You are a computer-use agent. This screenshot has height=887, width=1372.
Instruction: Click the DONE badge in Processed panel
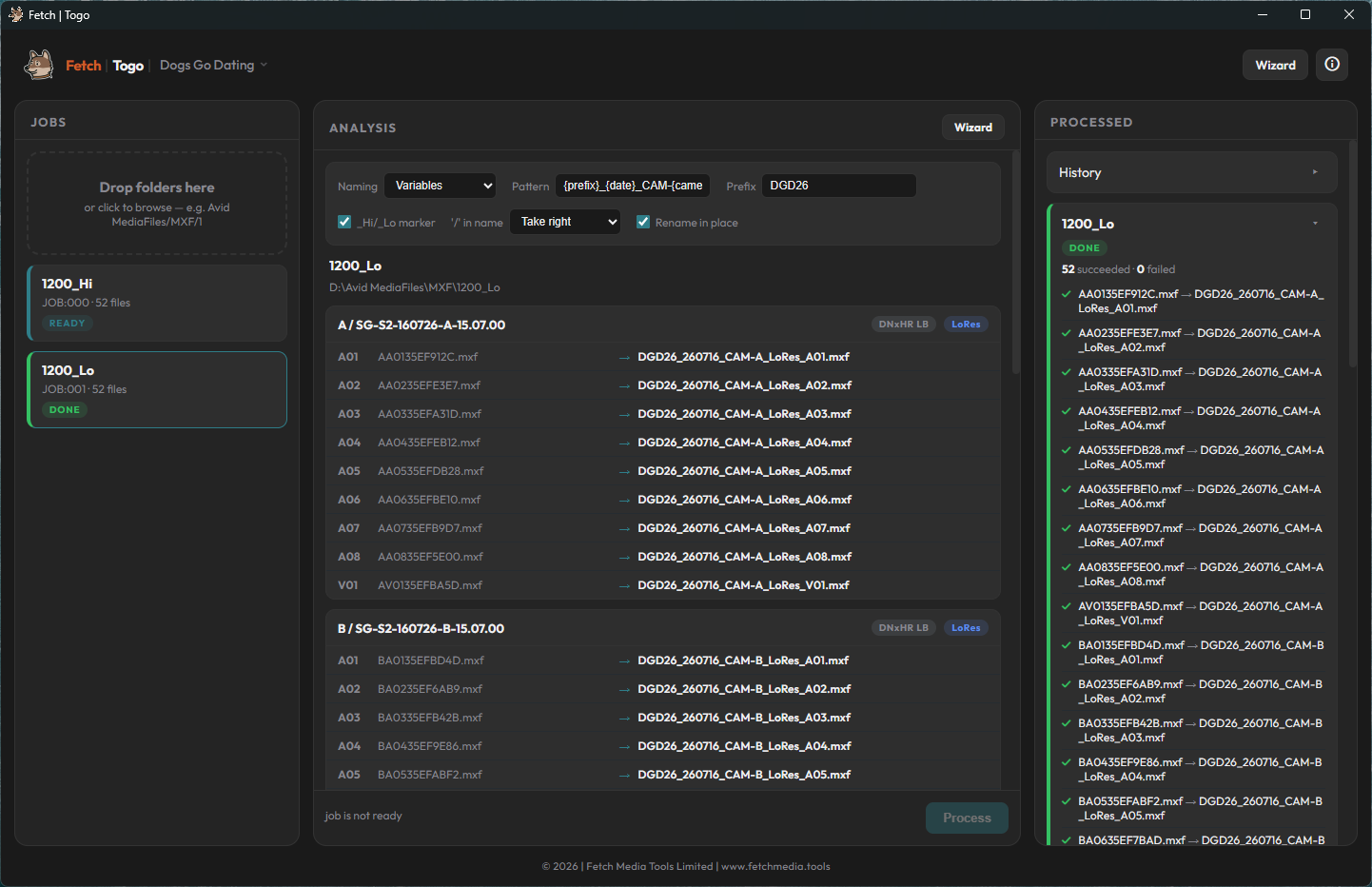click(1084, 248)
